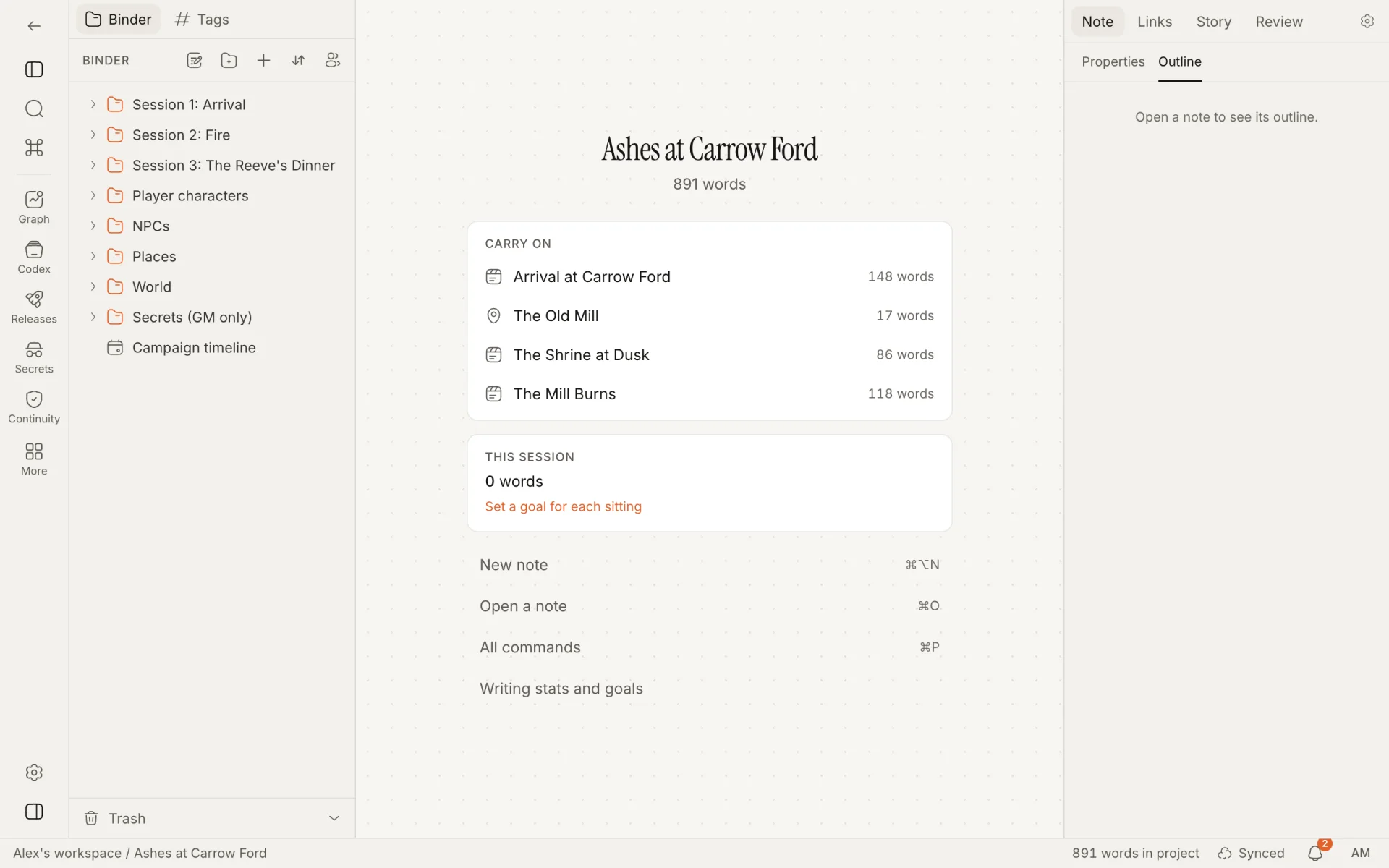Switch to the Tags tab
Image resolution: width=1389 pixels, height=868 pixels.
coord(202,20)
